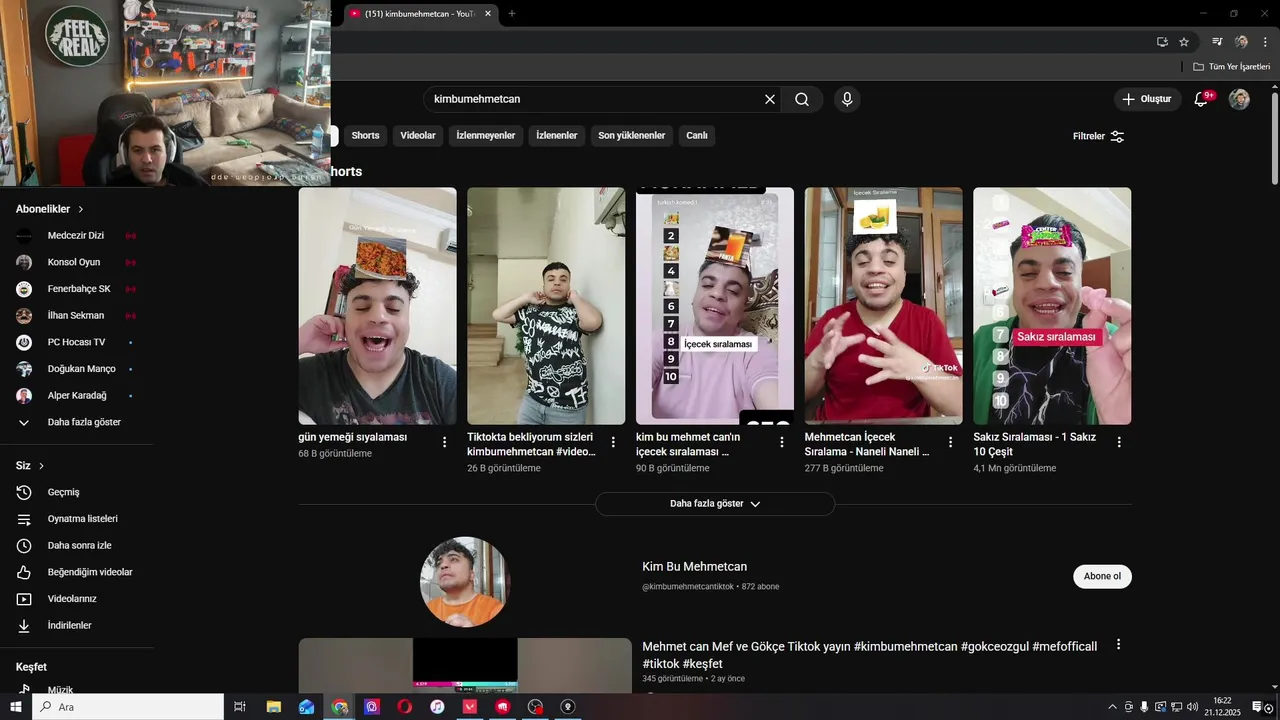Viewport: 1280px width, 720px height.
Task: Close the kimbumehmetcan browser tab
Action: 488,13
